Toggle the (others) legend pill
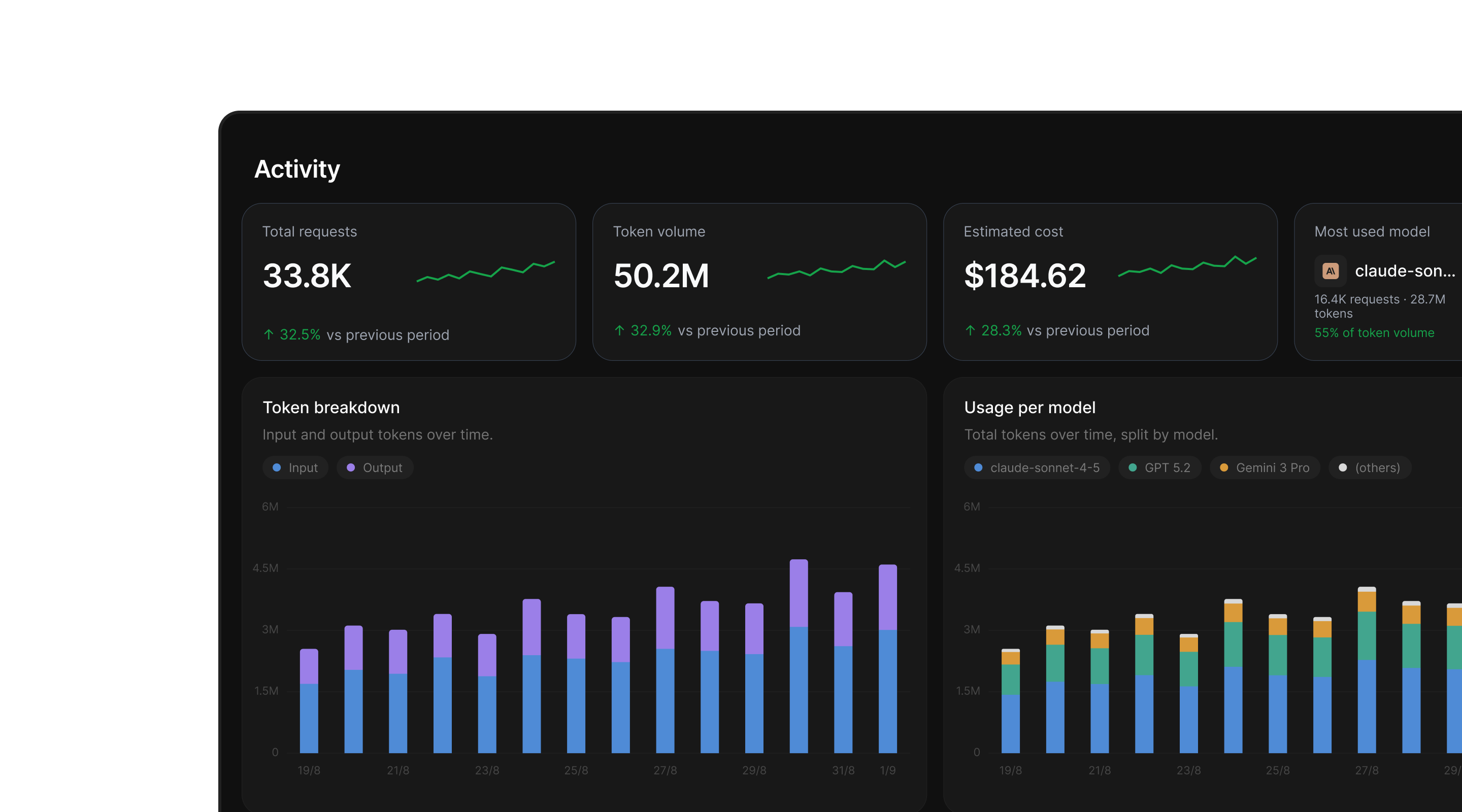 (x=1370, y=467)
